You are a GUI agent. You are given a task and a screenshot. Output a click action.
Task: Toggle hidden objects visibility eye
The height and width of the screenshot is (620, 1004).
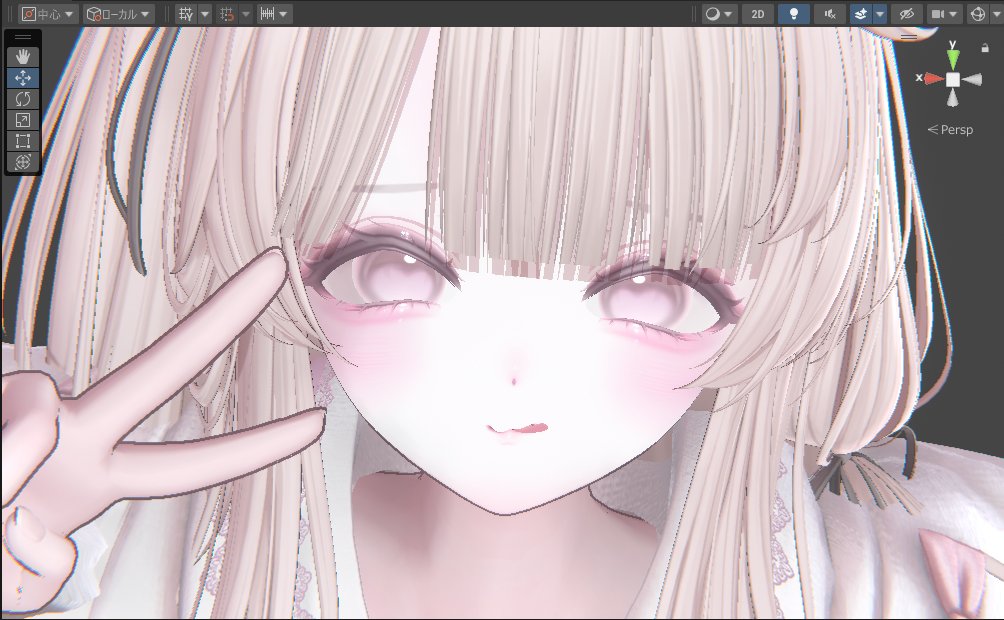(907, 13)
